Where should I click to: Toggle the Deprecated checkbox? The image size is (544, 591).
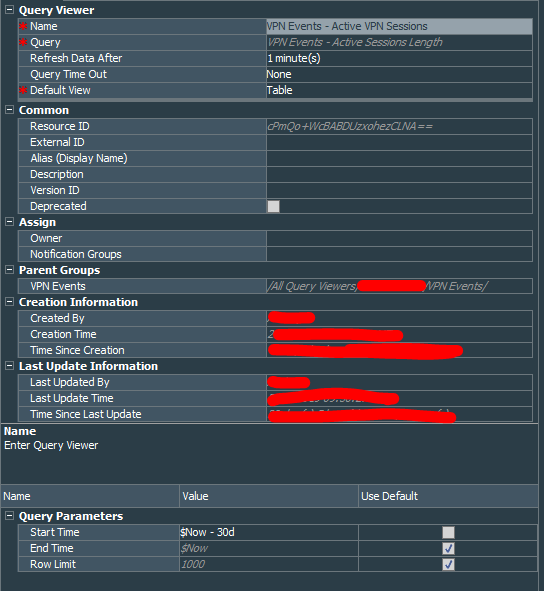273,207
